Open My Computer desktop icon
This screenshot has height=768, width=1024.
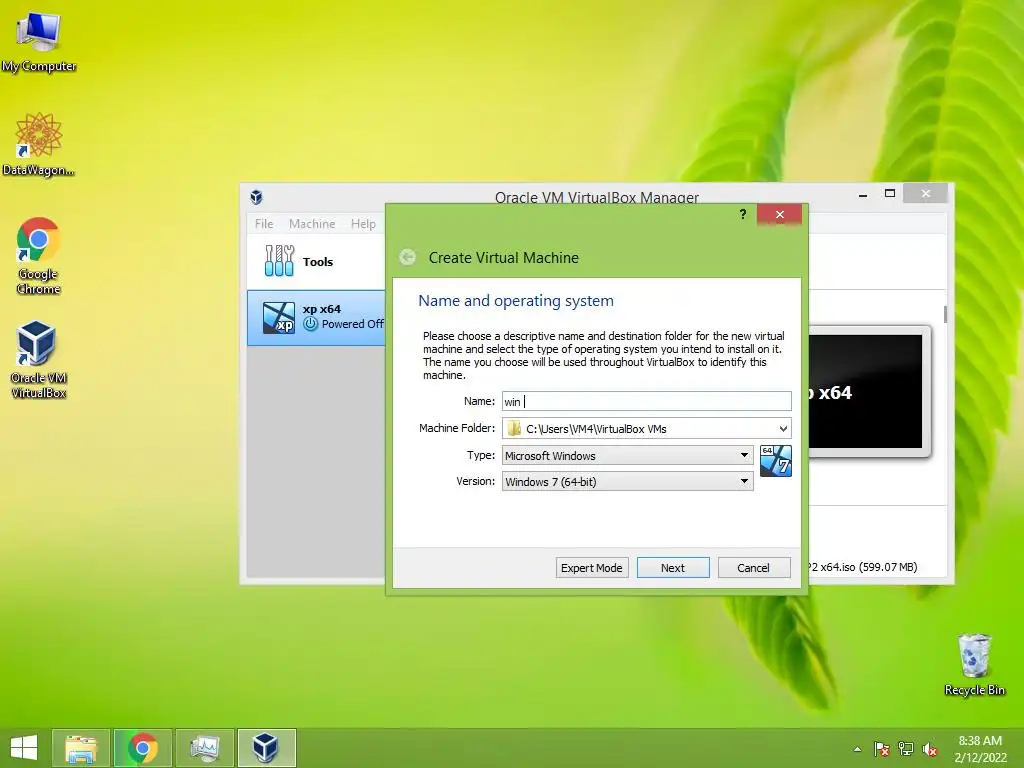click(x=39, y=41)
